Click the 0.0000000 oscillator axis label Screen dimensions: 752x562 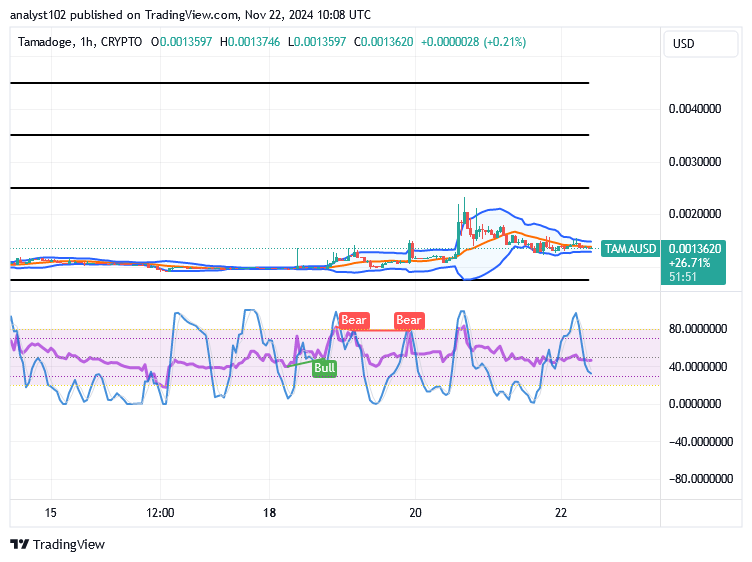[x=695, y=404]
